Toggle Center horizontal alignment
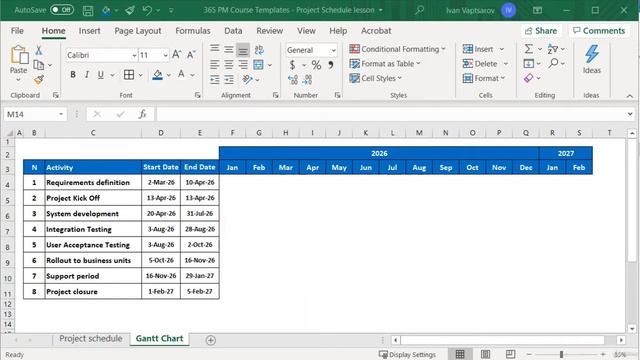Image resolution: width=640 pixels, height=360 pixels. tap(229, 64)
